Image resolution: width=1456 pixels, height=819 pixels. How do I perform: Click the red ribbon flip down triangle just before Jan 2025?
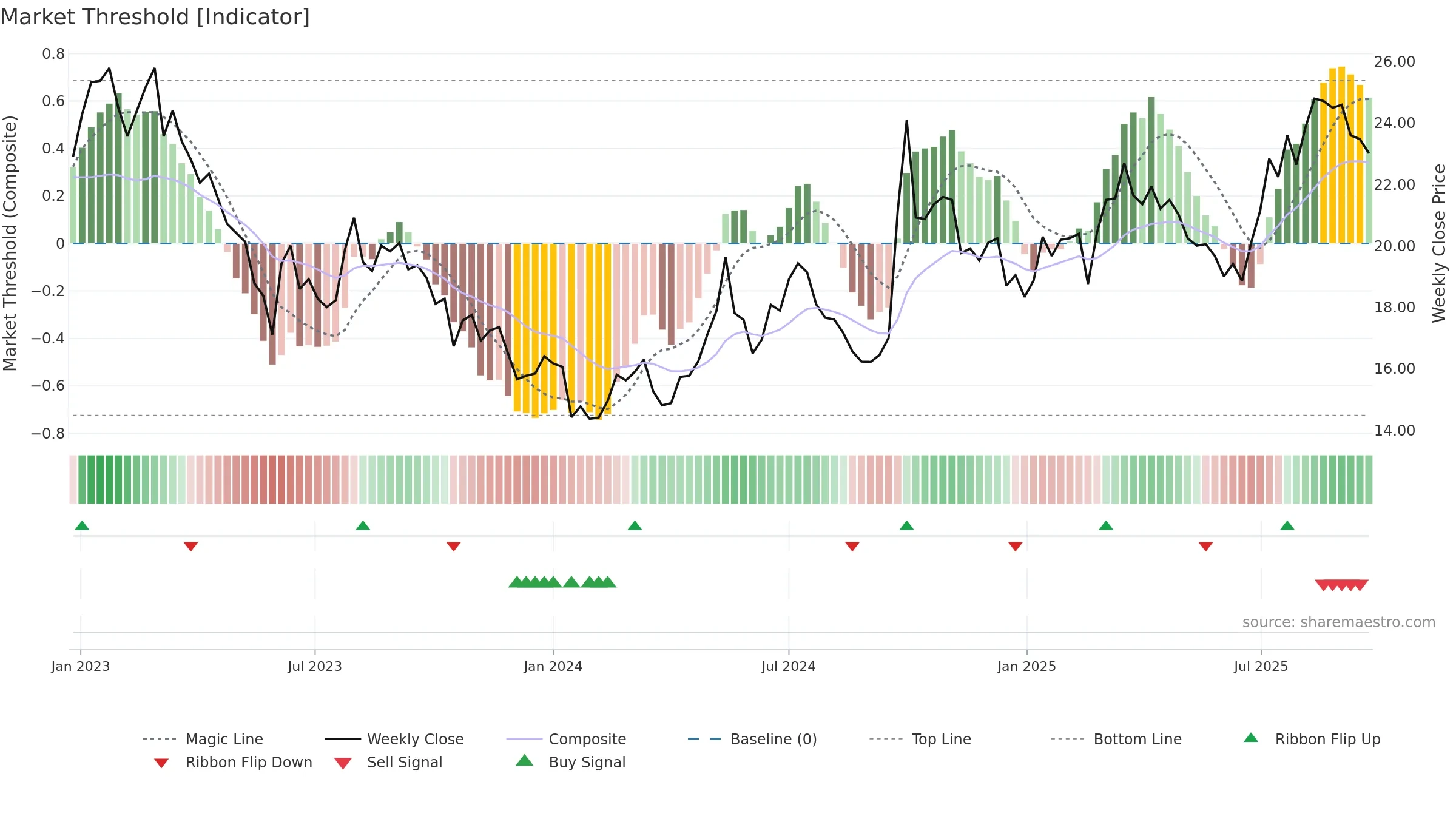click(1015, 547)
